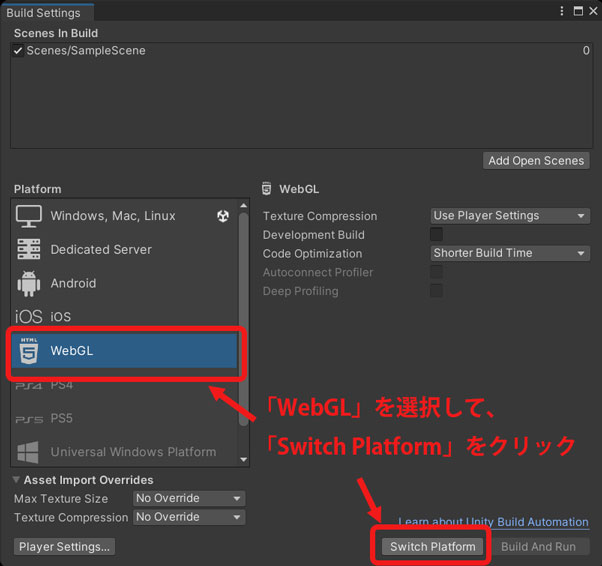Click the Scenes In Build heading

coord(56,33)
